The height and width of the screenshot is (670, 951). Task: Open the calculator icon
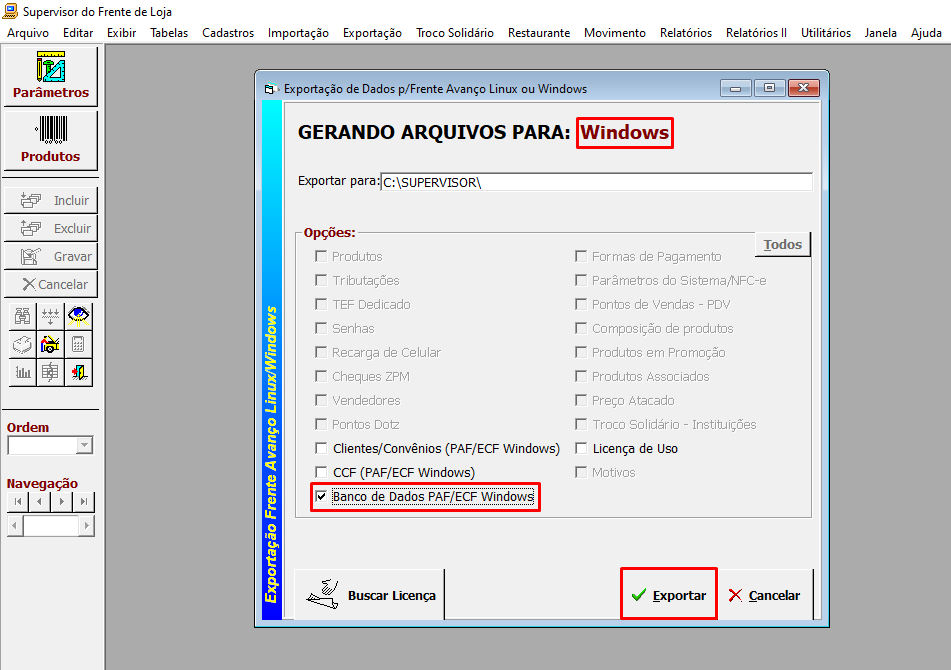click(78, 344)
